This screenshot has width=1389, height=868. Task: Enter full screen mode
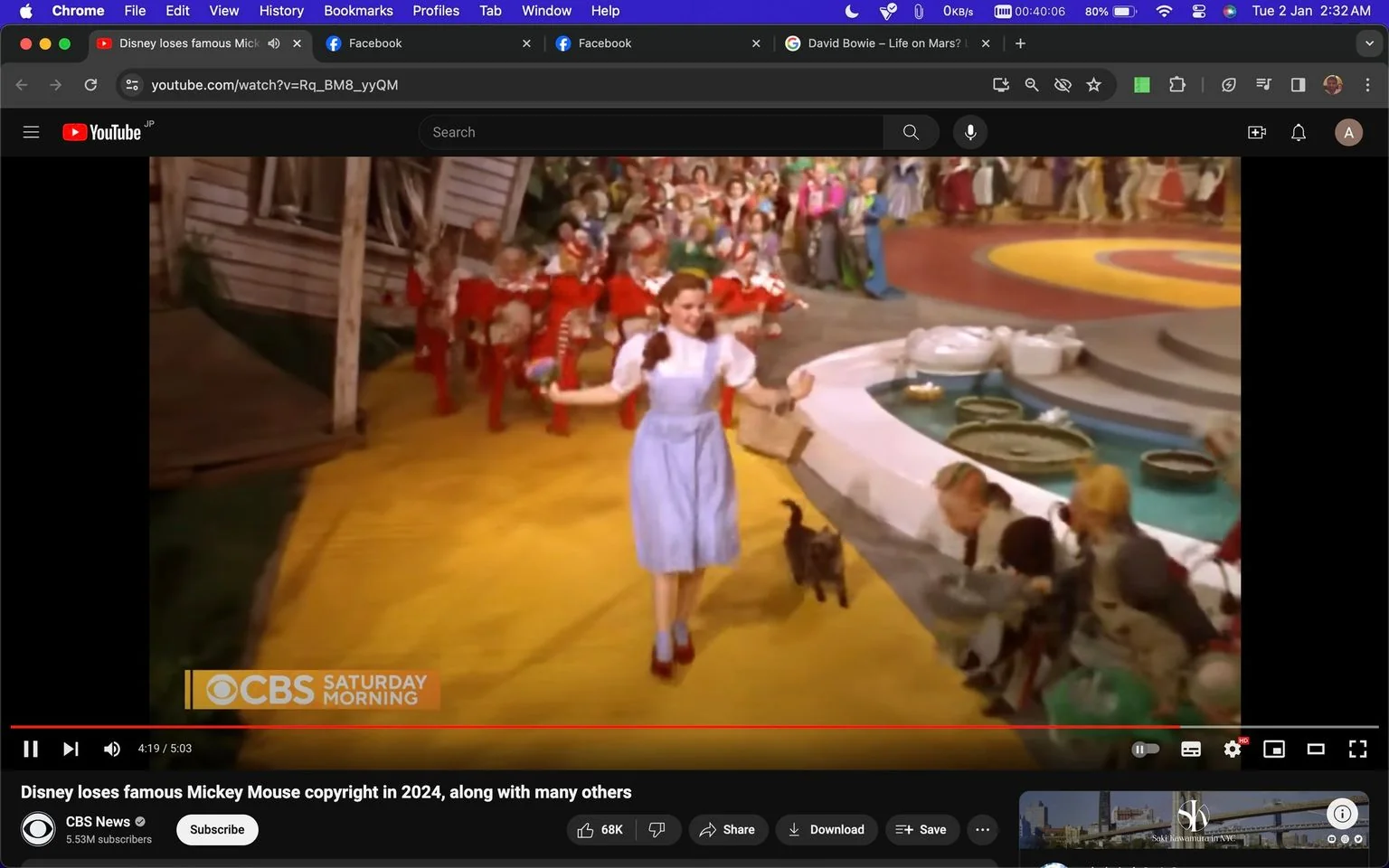point(1357,749)
